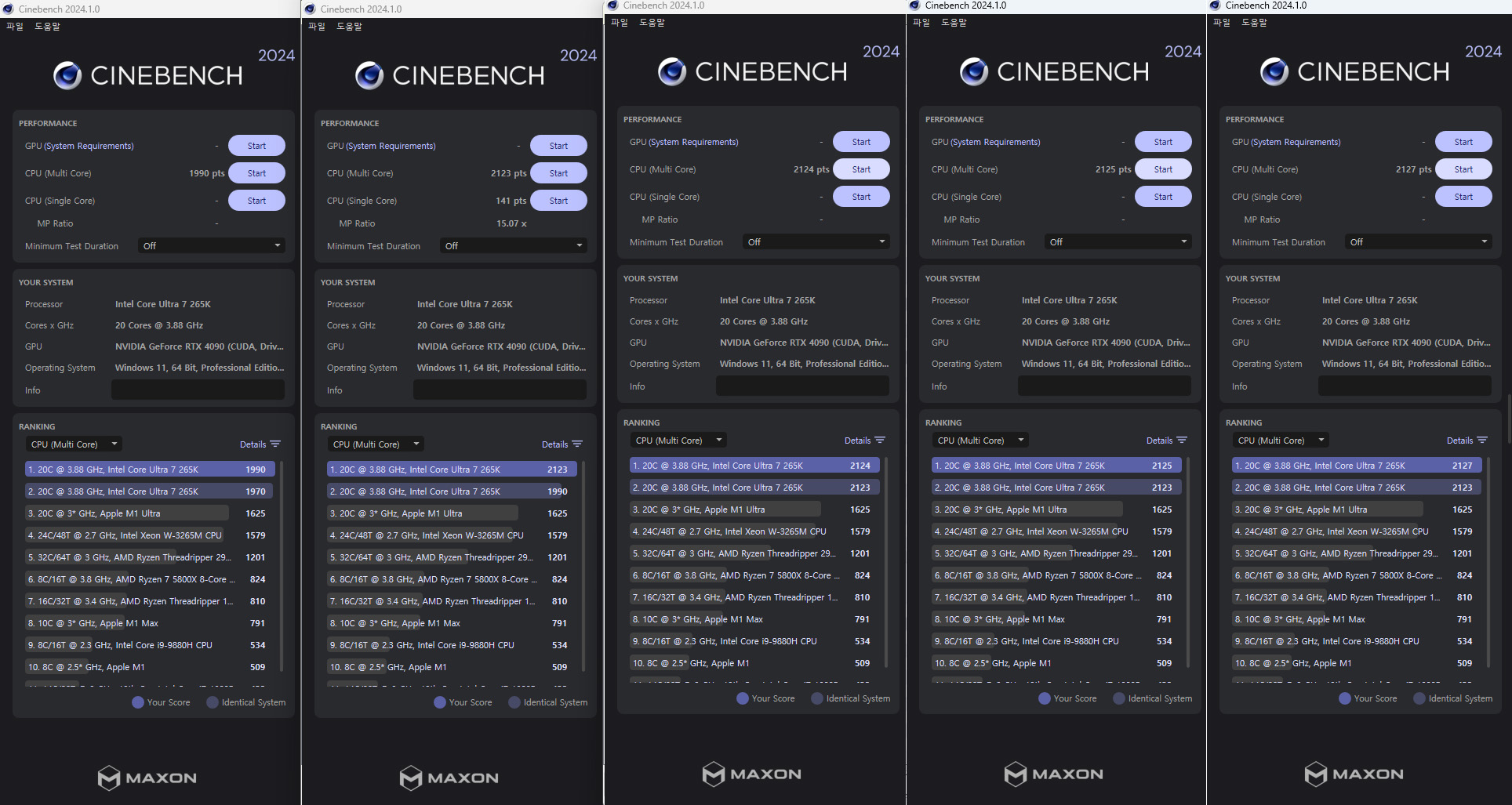Open 파일 menu in the 2125 pts window
This screenshot has height=805, width=1512.
(x=921, y=23)
